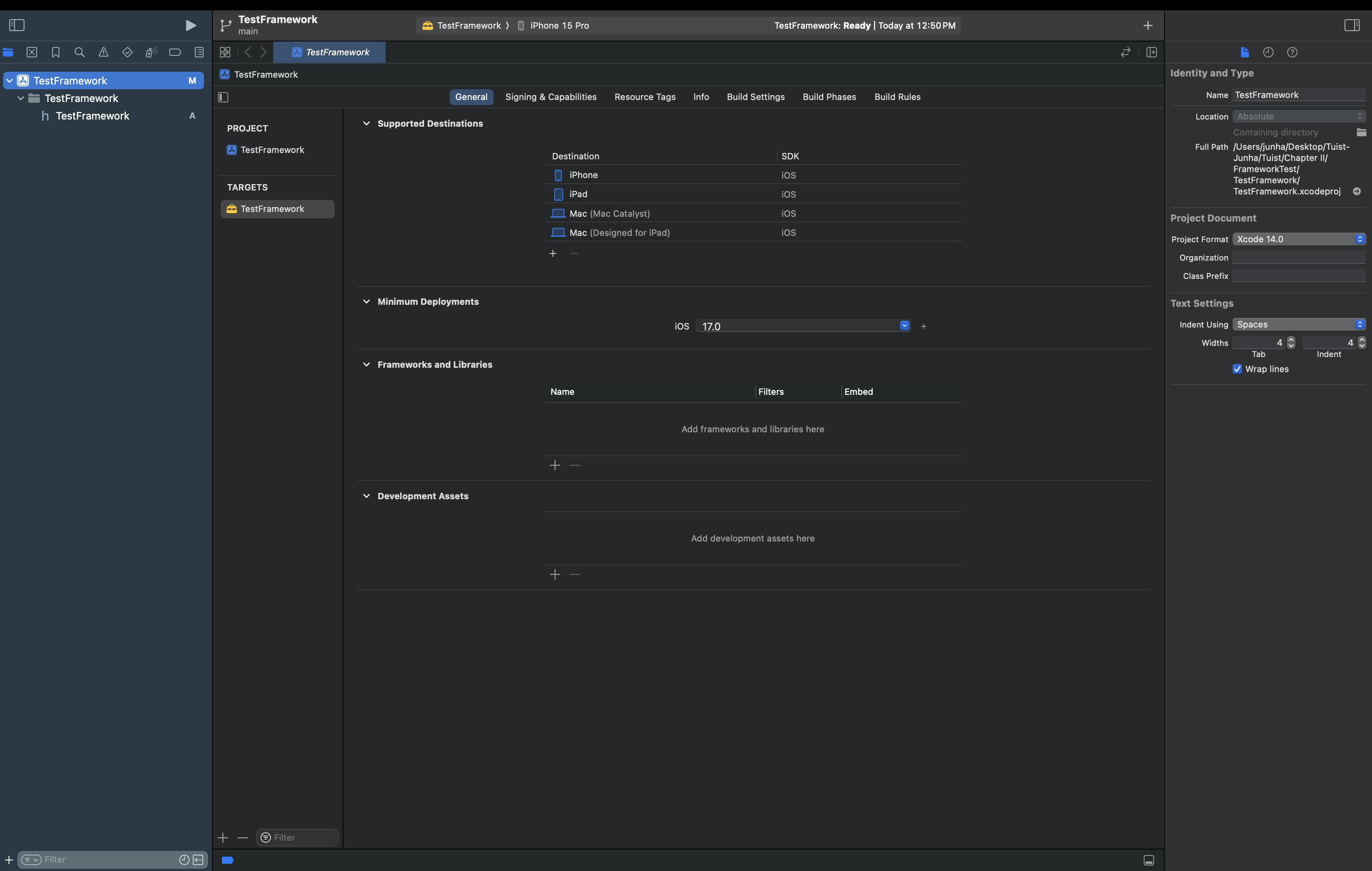
Task: Open the File inspector
Action: pos(1245,53)
